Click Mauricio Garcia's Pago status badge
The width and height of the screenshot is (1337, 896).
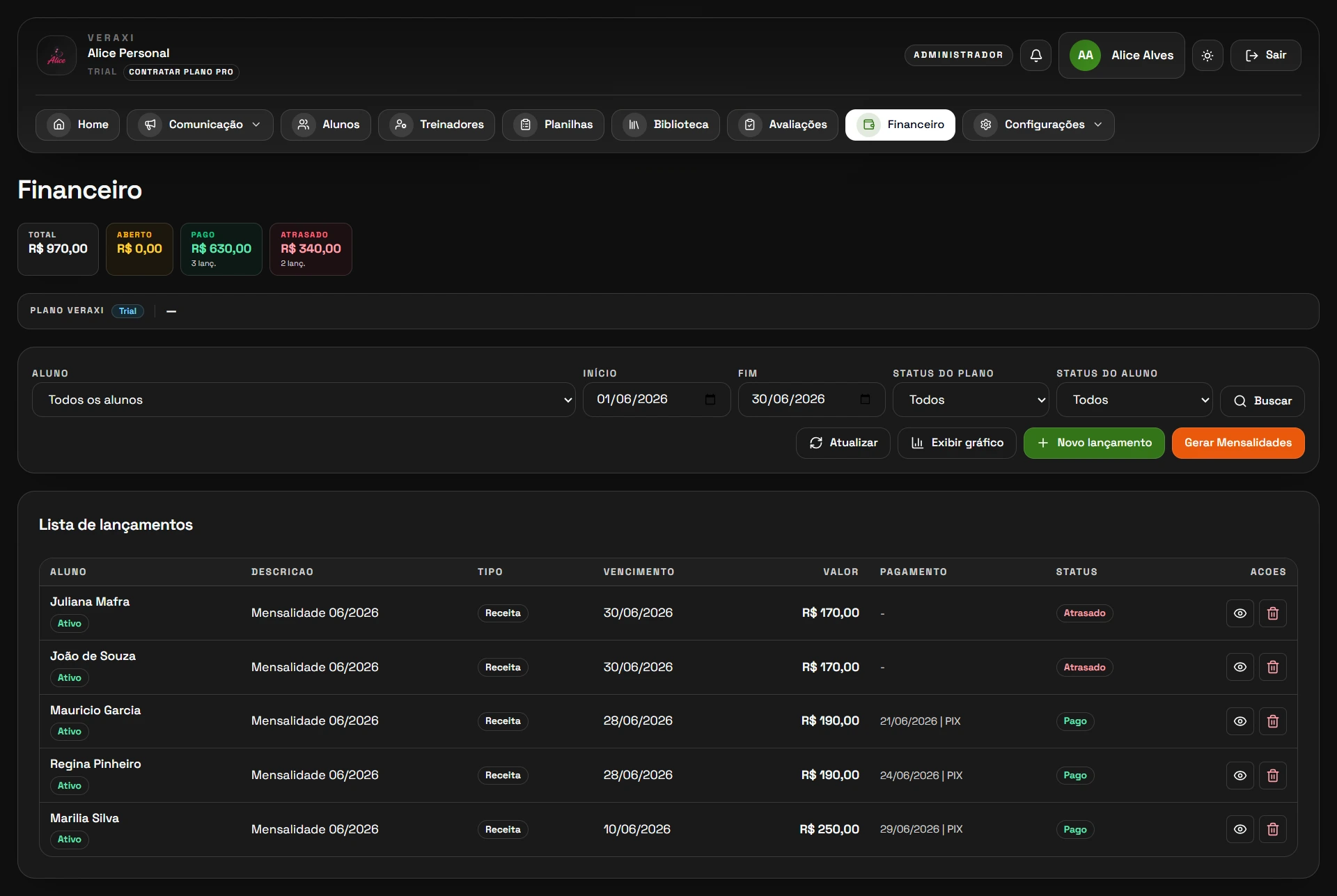coord(1075,721)
